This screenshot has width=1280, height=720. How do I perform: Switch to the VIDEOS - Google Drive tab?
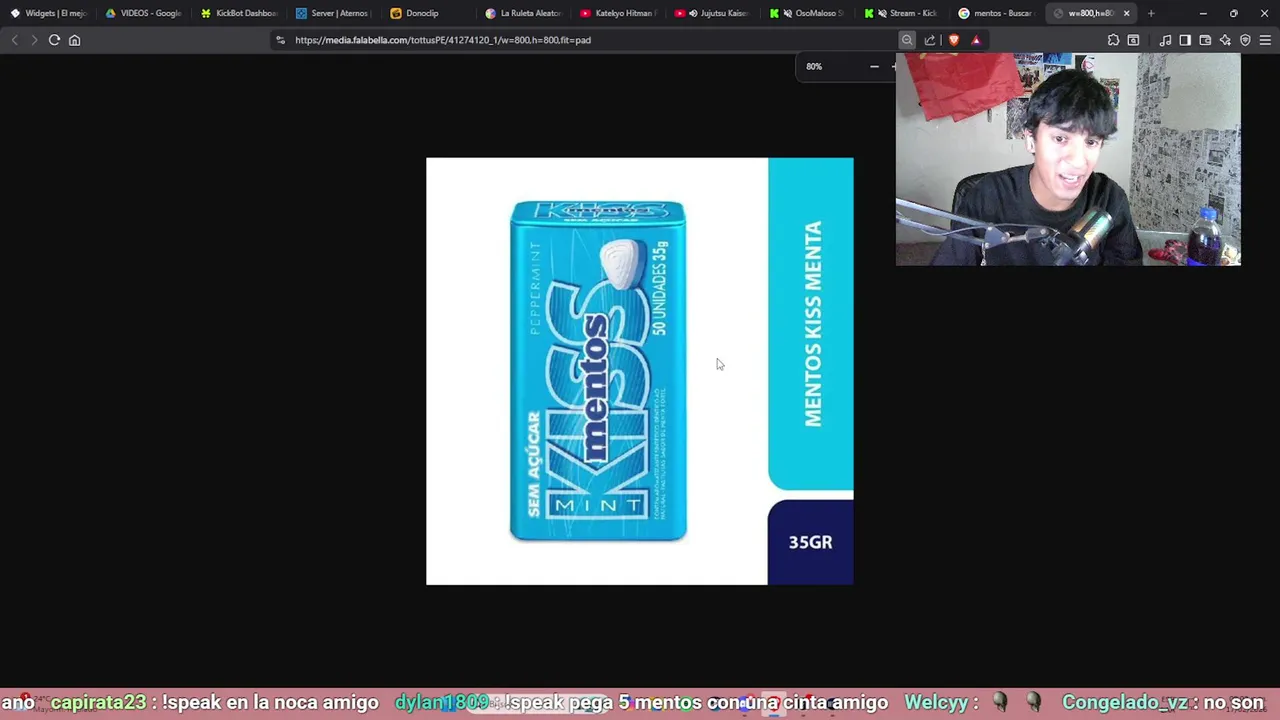pyautogui.click(x=143, y=13)
